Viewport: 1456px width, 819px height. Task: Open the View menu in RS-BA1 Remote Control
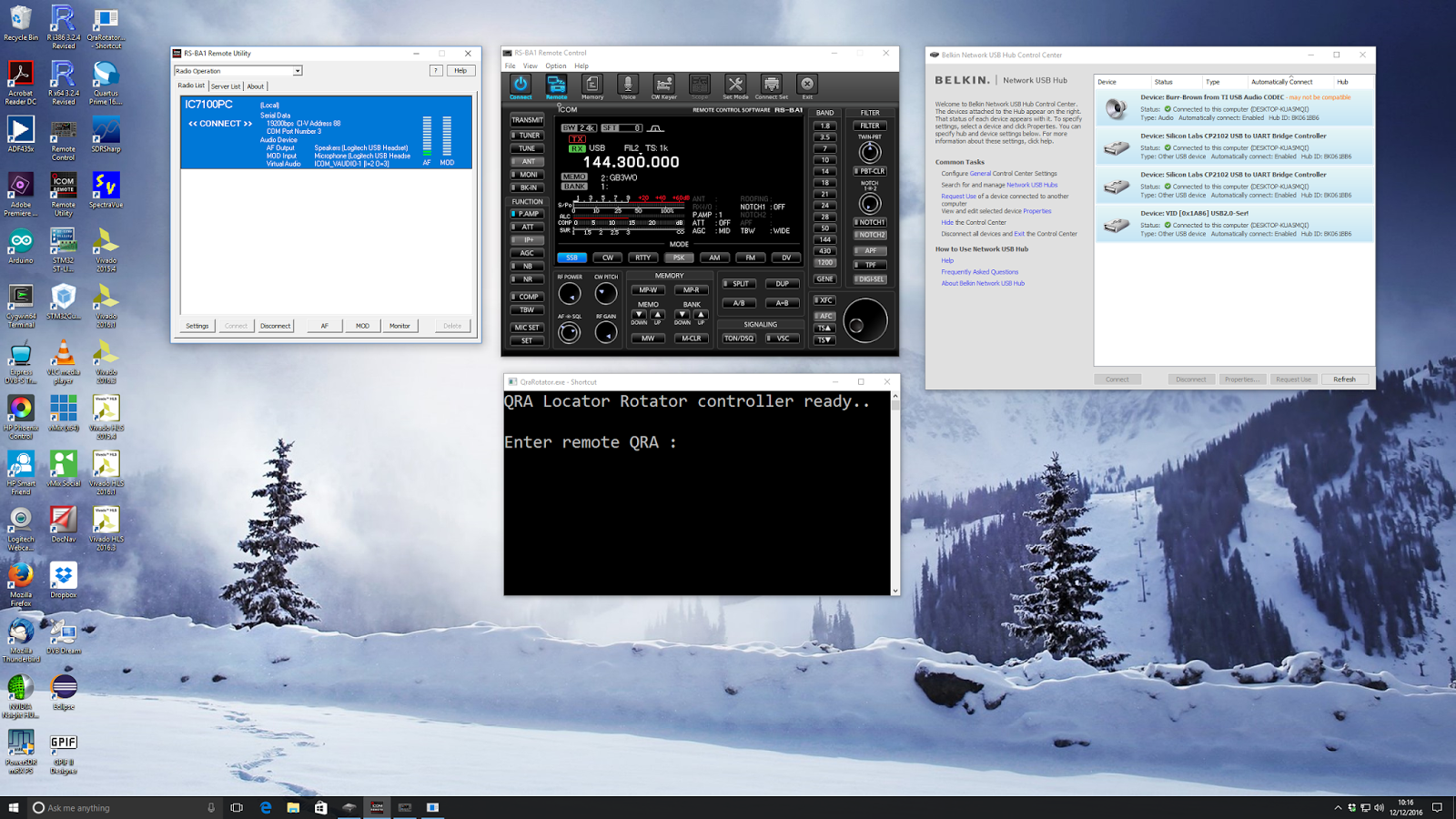coord(531,66)
